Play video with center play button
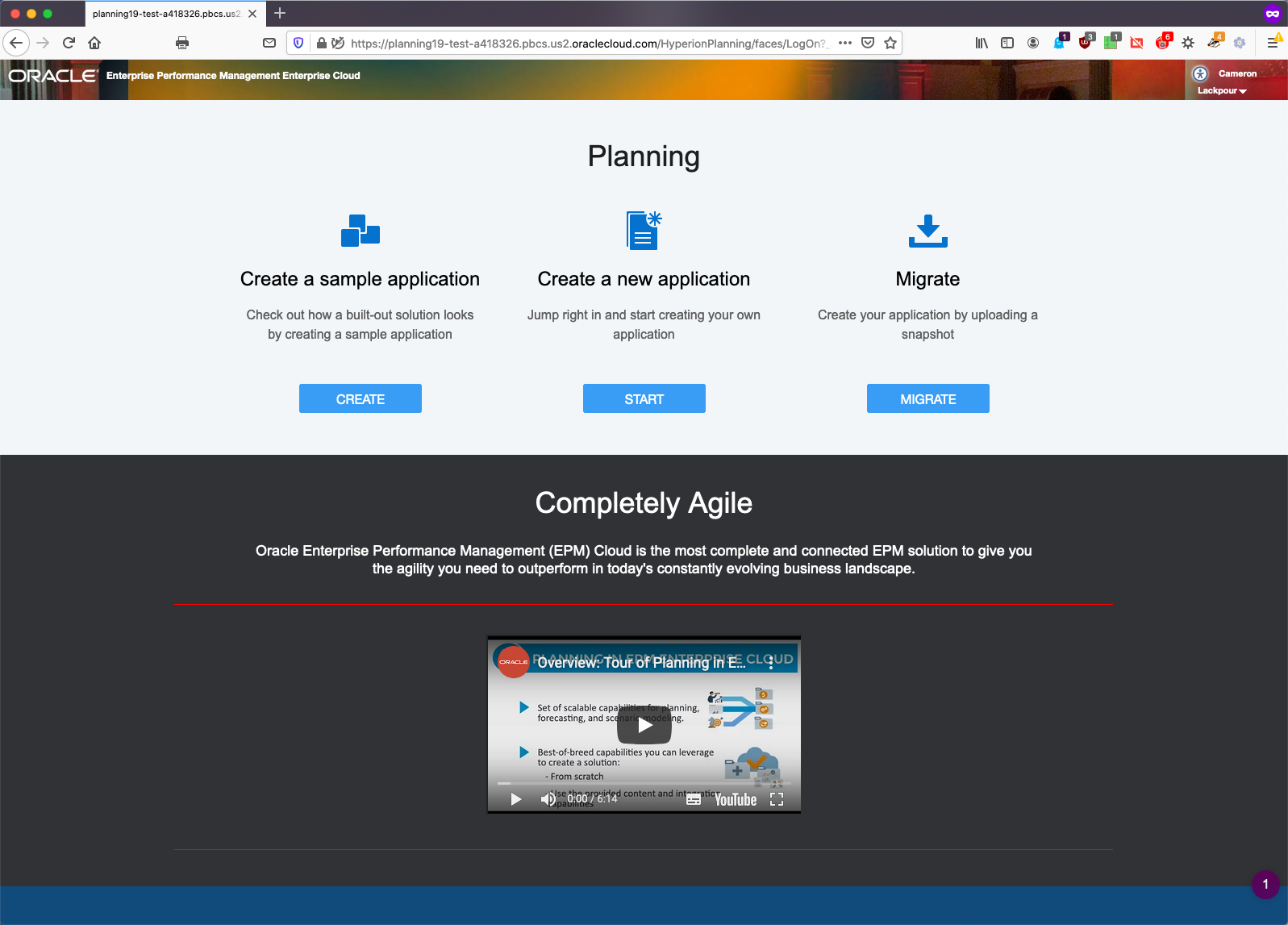Screen dimensions: 1288x925 pos(644,725)
